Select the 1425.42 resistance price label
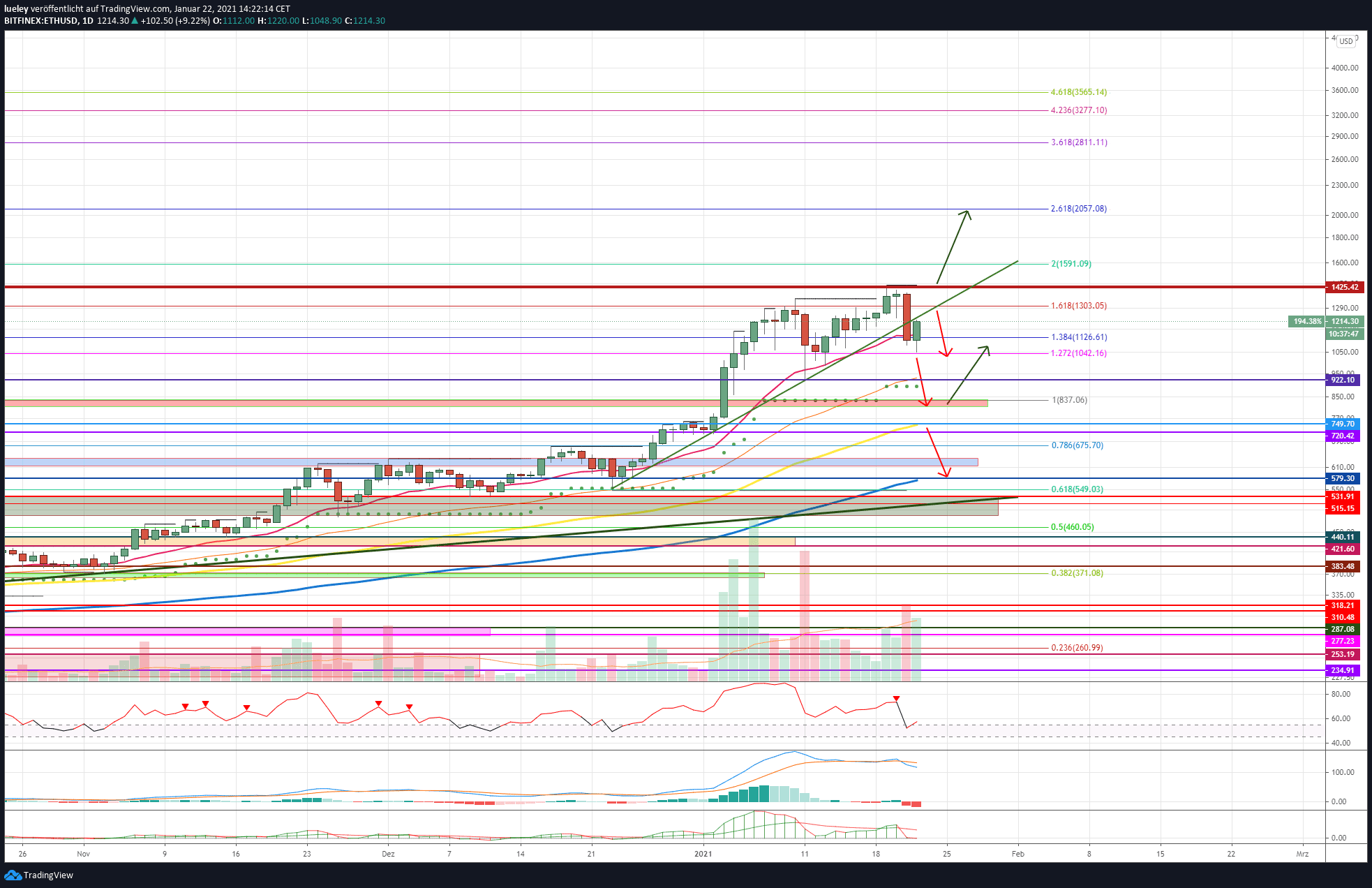Image resolution: width=1372 pixels, height=888 pixels. (1344, 287)
